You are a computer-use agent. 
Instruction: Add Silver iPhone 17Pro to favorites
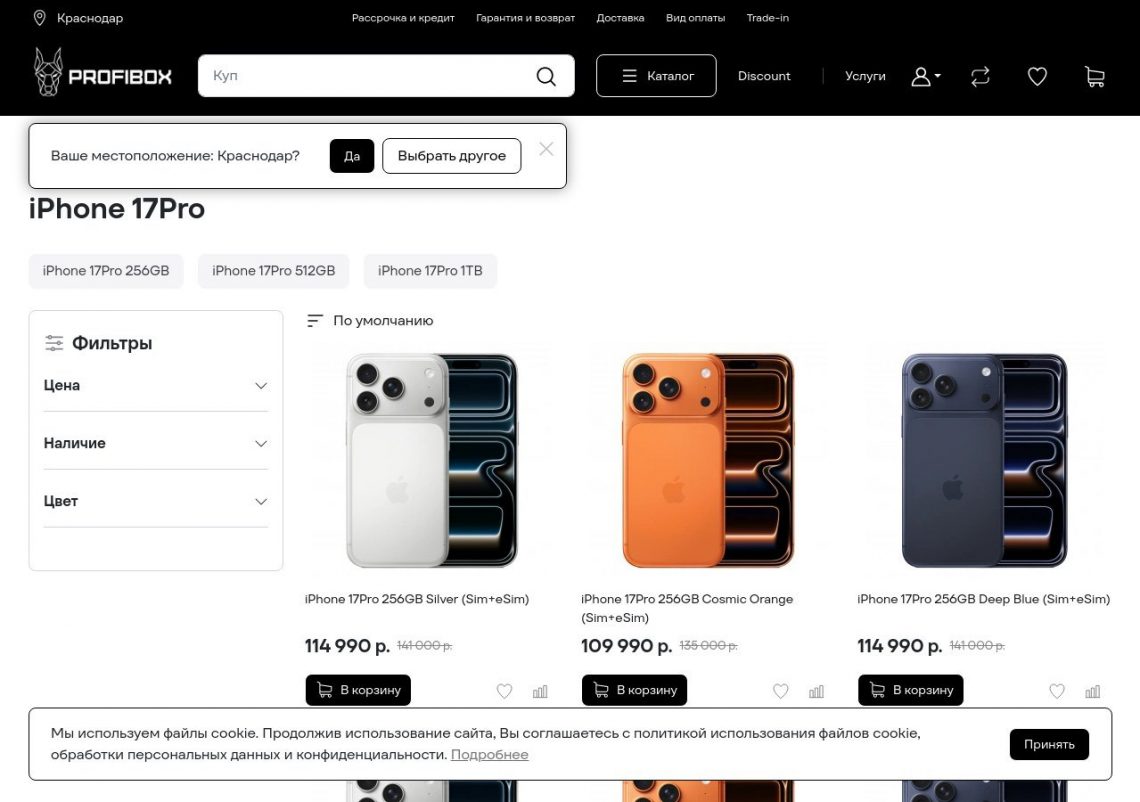click(x=504, y=691)
